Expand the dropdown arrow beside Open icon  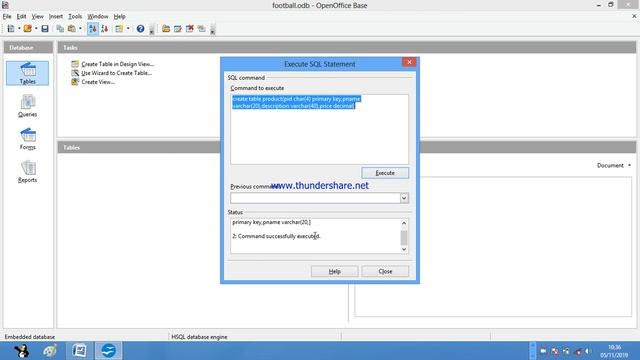tap(36, 29)
